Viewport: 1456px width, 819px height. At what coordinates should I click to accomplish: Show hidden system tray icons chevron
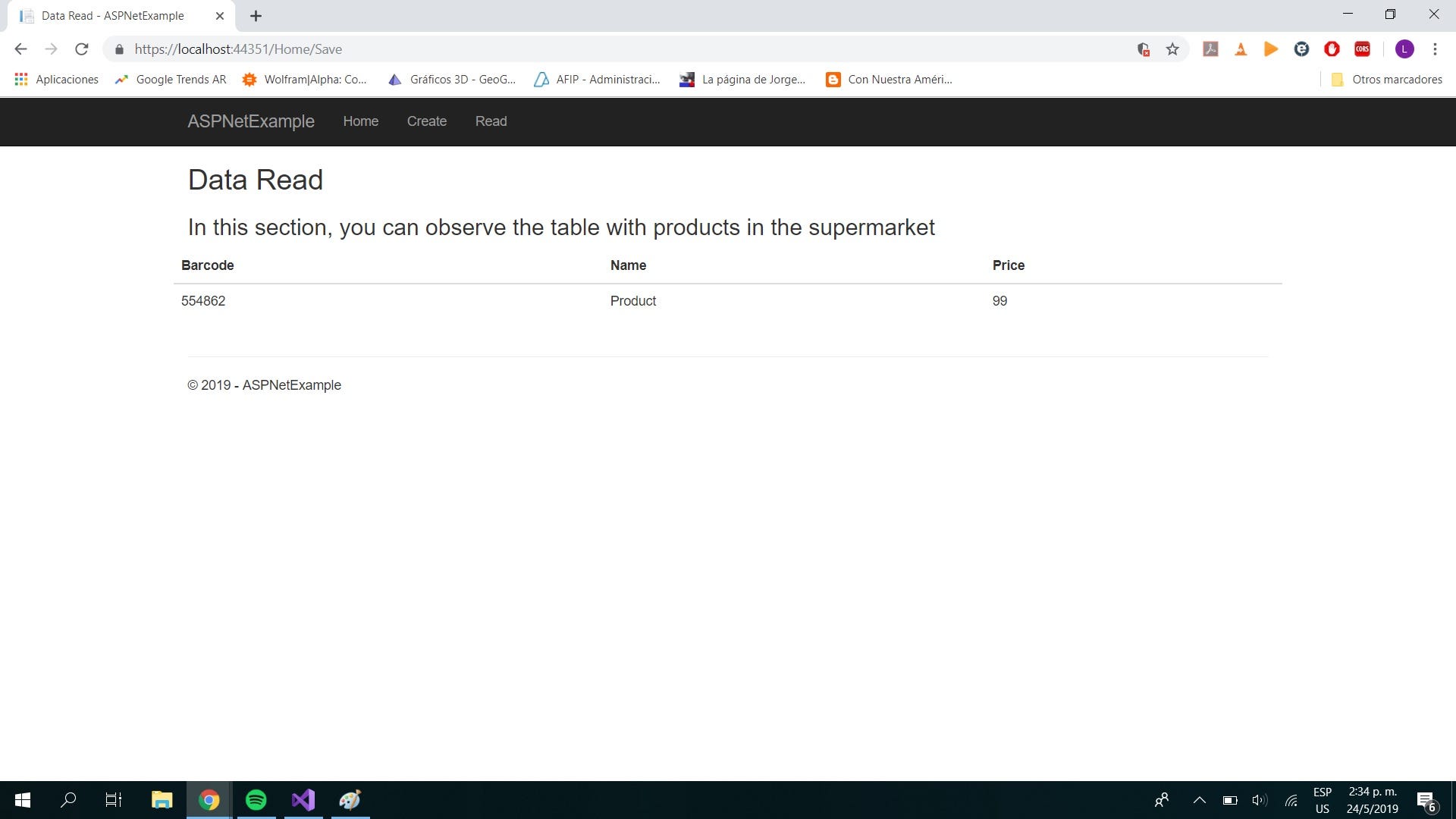tap(1199, 800)
